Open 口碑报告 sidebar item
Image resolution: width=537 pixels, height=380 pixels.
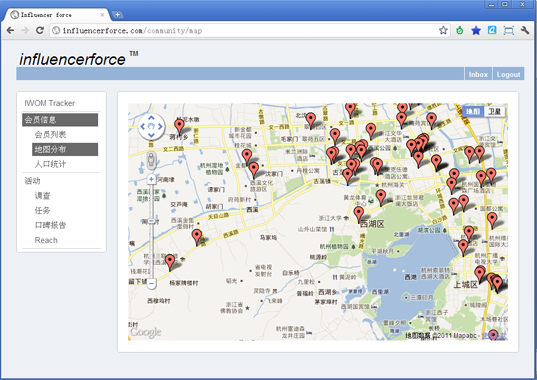click(x=50, y=225)
